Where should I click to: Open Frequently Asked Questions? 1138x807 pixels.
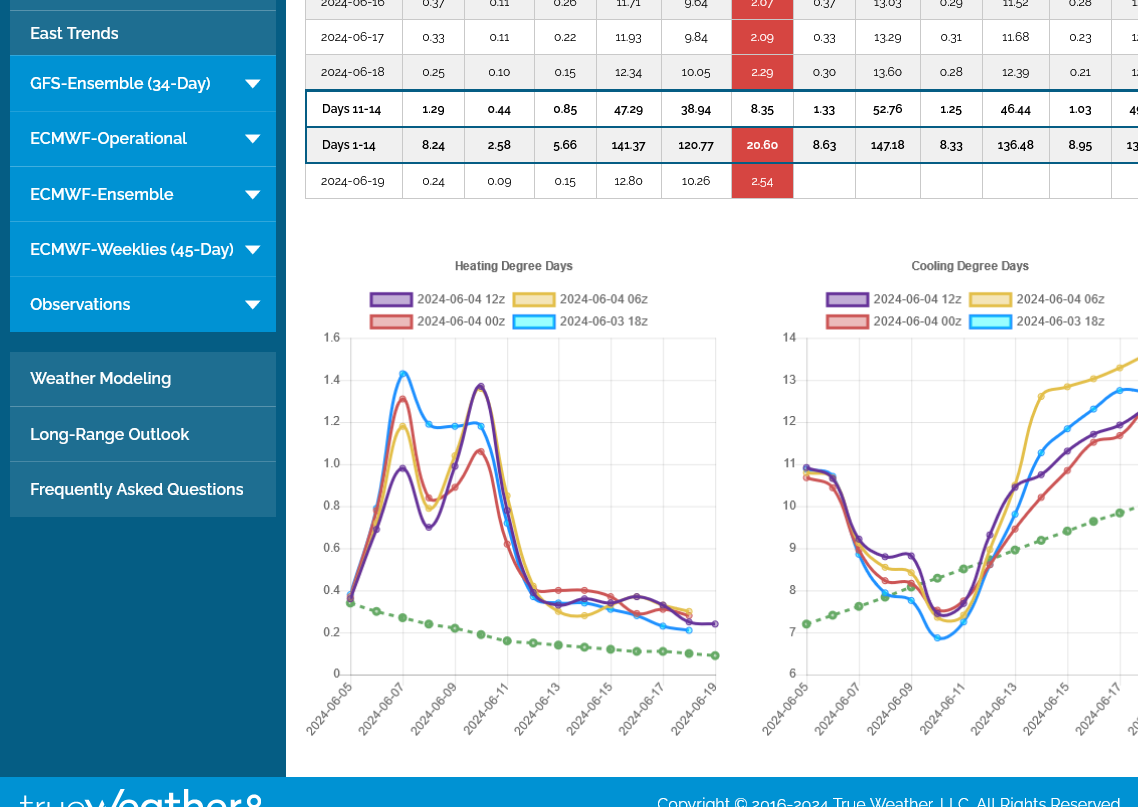136,489
